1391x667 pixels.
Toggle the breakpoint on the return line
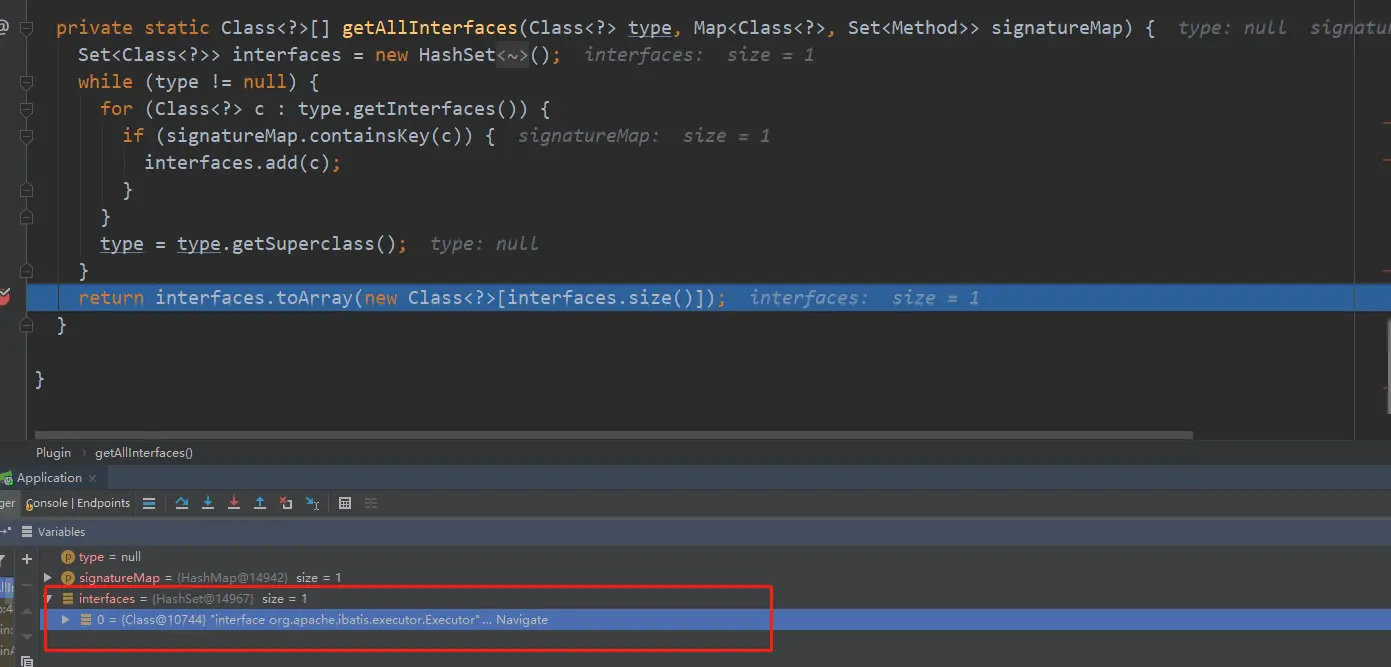(5, 297)
